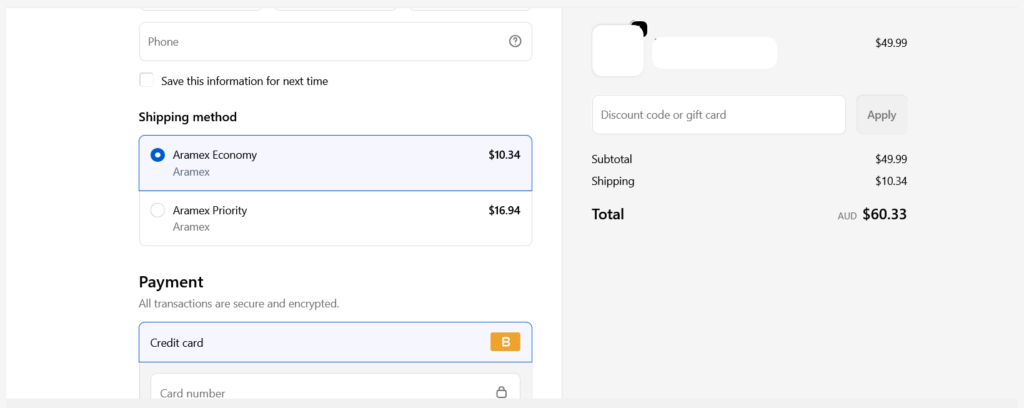Click the Payment section heading
Viewport: 1024px width, 408px height.
click(x=171, y=282)
